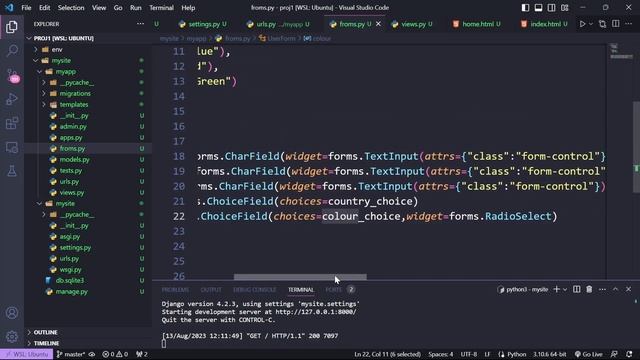The height and width of the screenshot is (360, 640).
Task: Open run options dropdown arrow next to play
Action: tap(591, 24)
